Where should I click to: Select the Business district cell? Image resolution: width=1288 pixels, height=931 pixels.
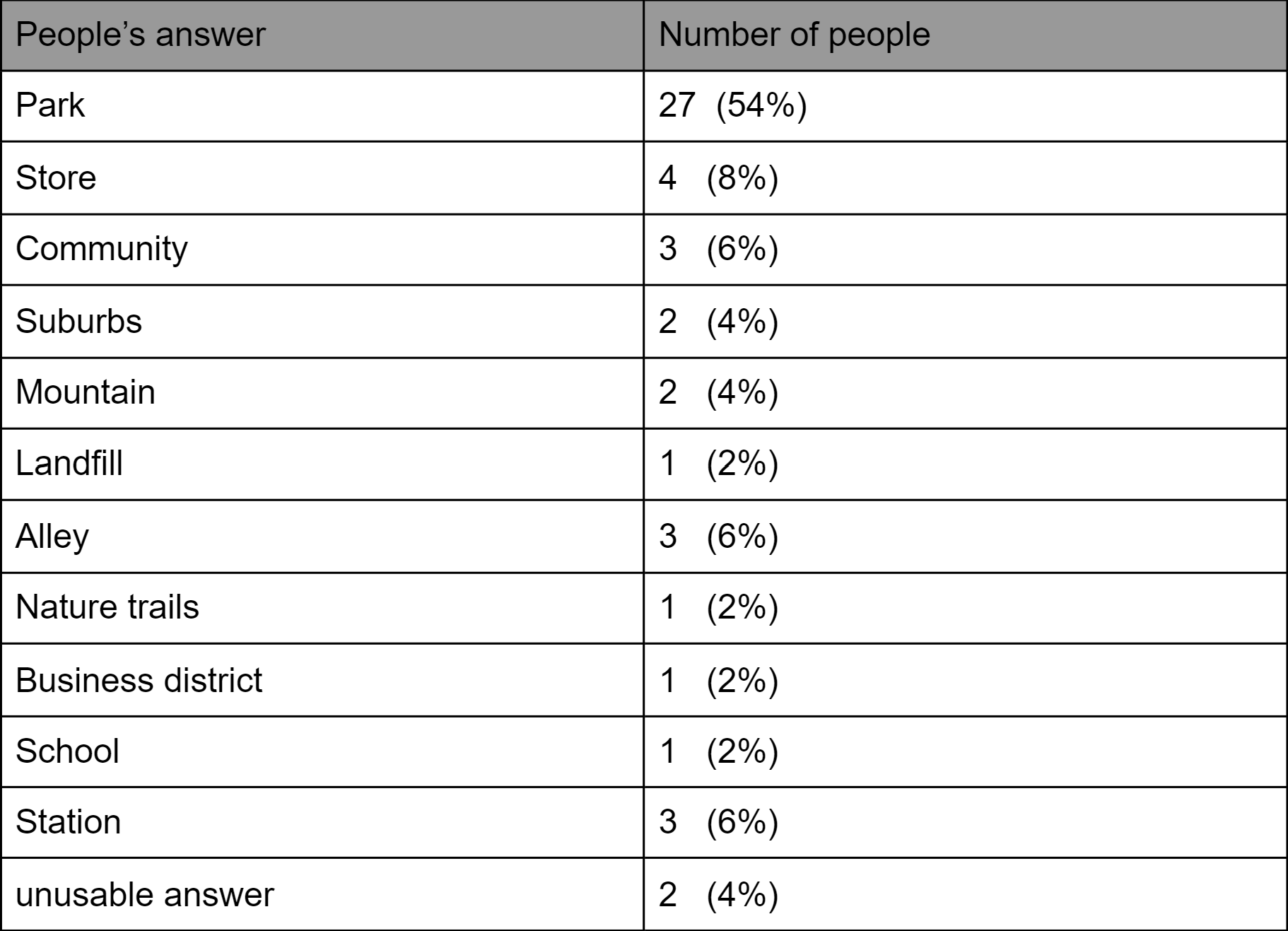pos(139,680)
